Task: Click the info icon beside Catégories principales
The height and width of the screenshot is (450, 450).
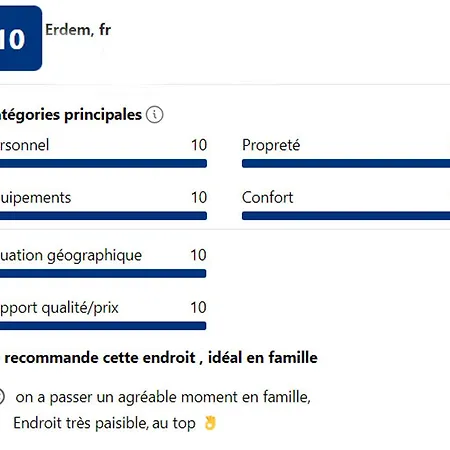Action: pyautogui.click(x=154, y=115)
